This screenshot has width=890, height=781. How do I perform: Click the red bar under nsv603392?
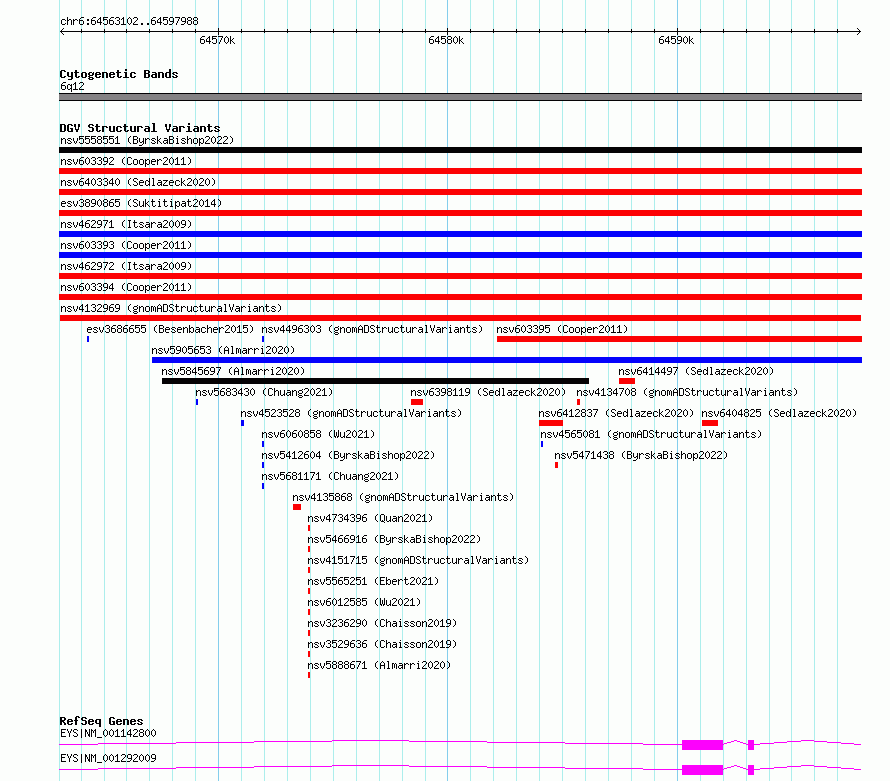[x=460, y=171]
